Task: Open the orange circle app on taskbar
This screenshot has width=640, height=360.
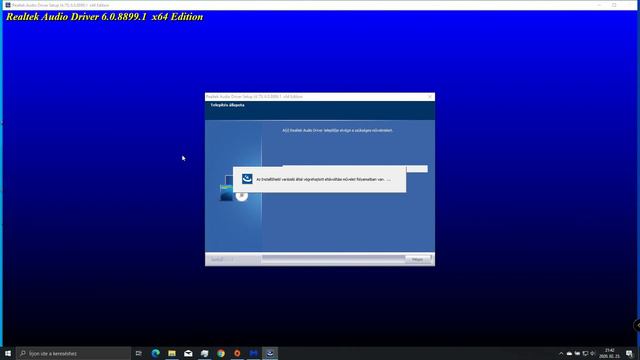Action: (x=237, y=353)
